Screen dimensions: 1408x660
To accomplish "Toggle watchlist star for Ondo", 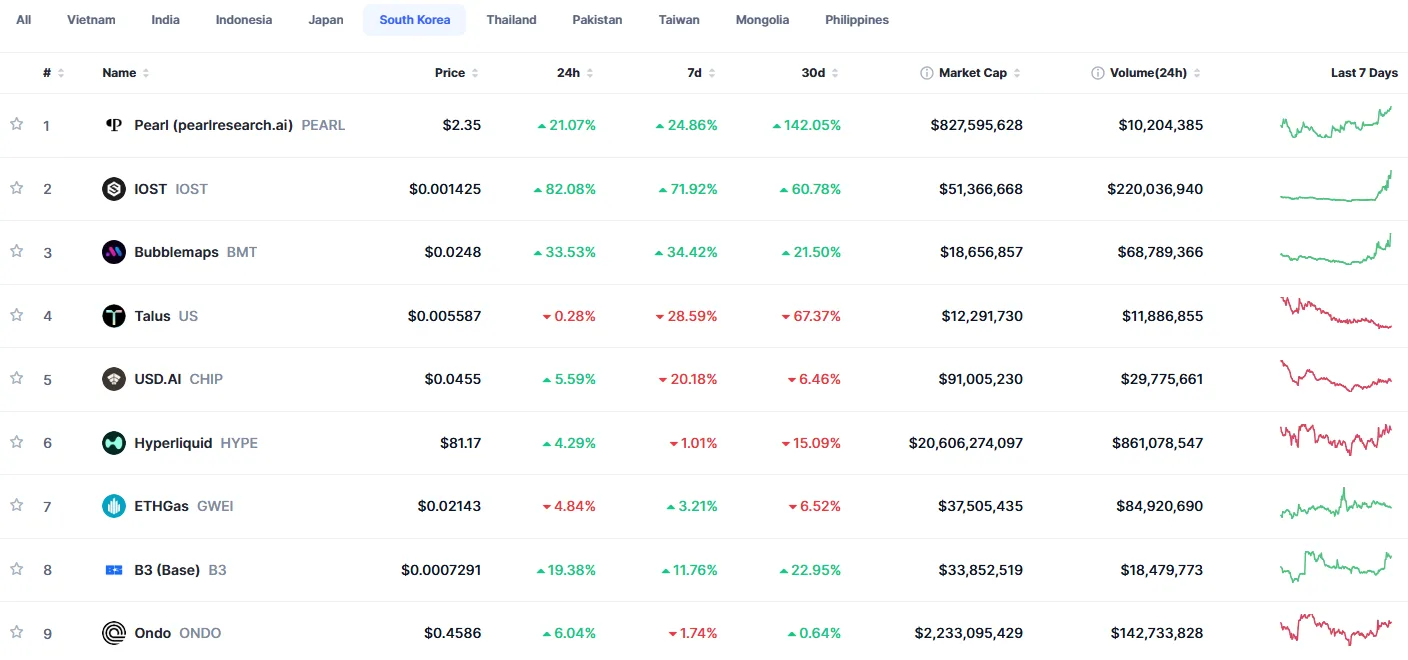I will pyautogui.click(x=16, y=633).
